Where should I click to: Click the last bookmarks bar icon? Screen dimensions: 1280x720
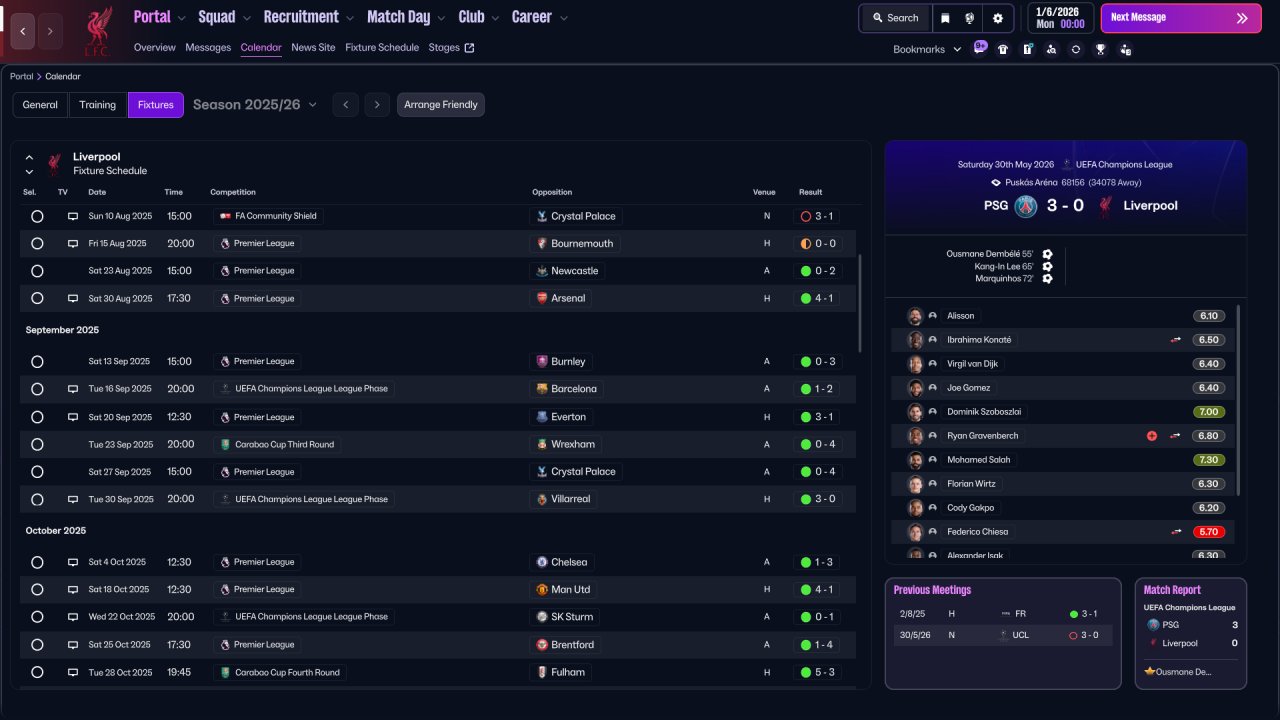pyautogui.click(x=1125, y=49)
